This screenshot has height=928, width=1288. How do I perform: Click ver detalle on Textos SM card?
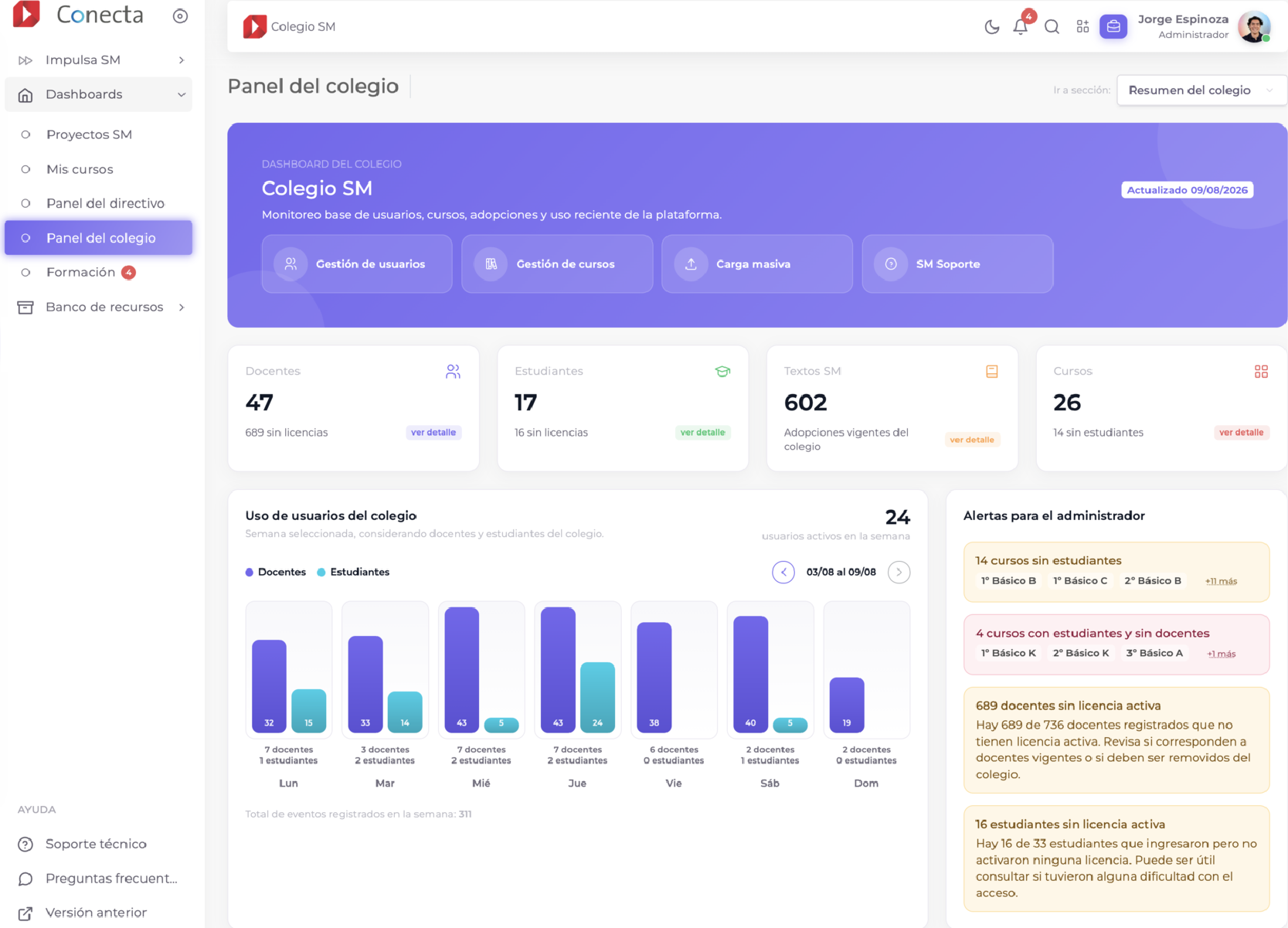click(x=972, y=440)
